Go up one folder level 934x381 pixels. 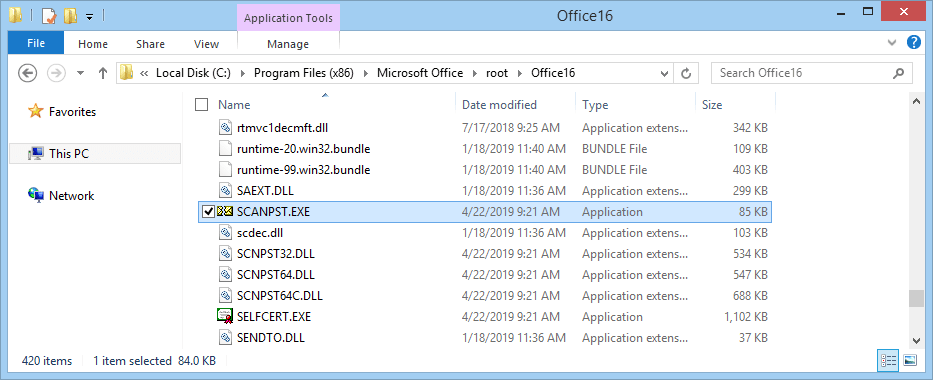tap(102, 73)
